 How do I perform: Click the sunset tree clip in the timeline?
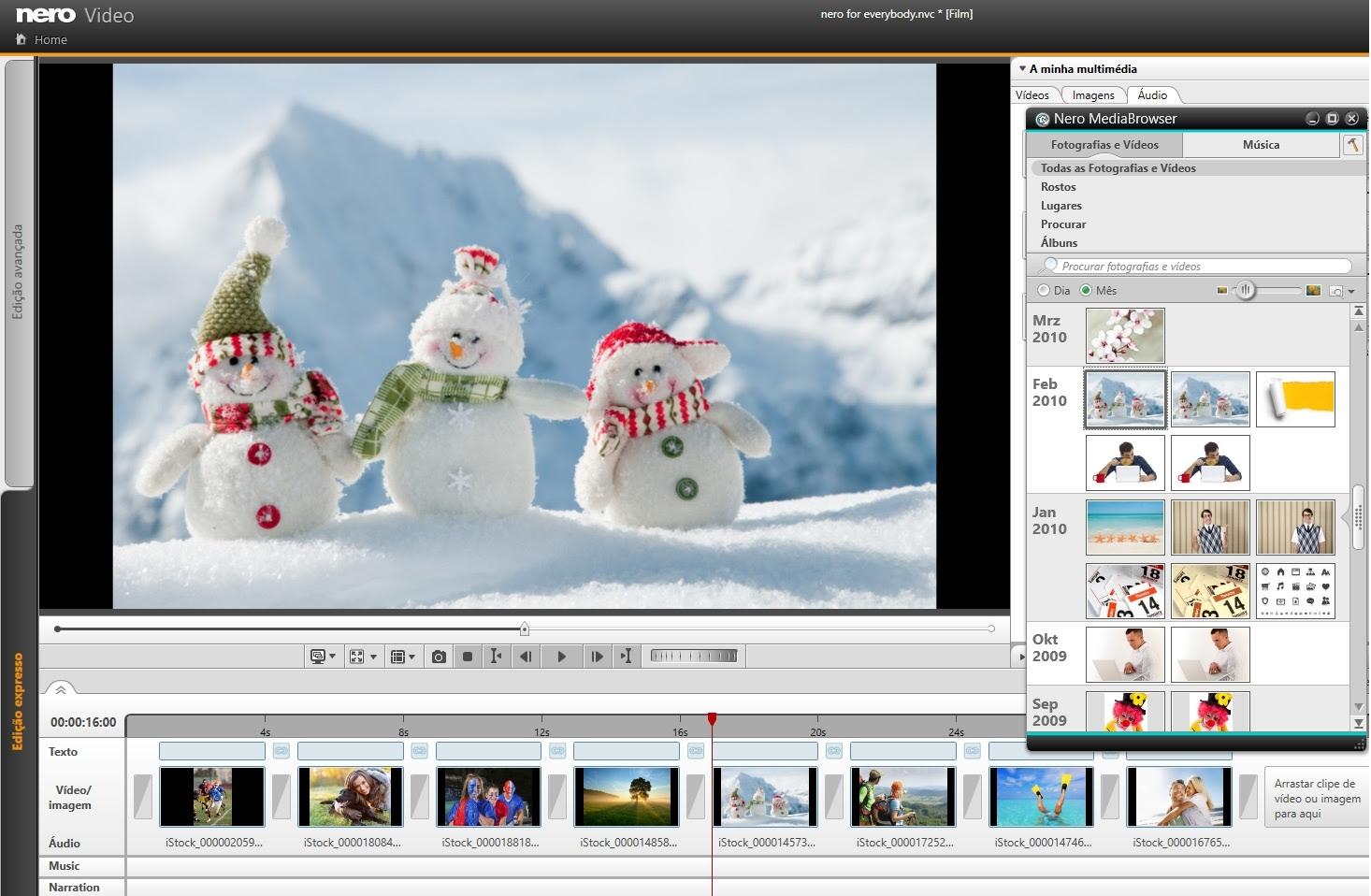[x=627, y=797]
